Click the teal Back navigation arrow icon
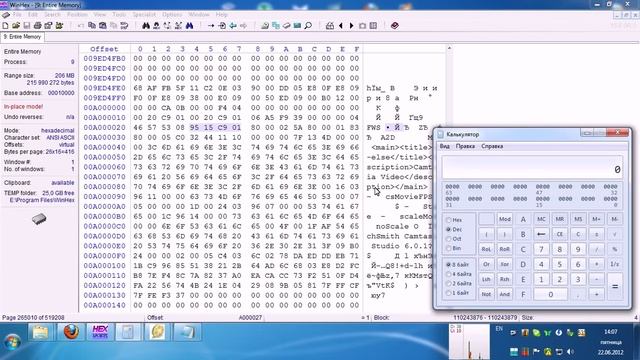Screen dimensions: 640x360 pyautogui.click(x=233, y=26)
